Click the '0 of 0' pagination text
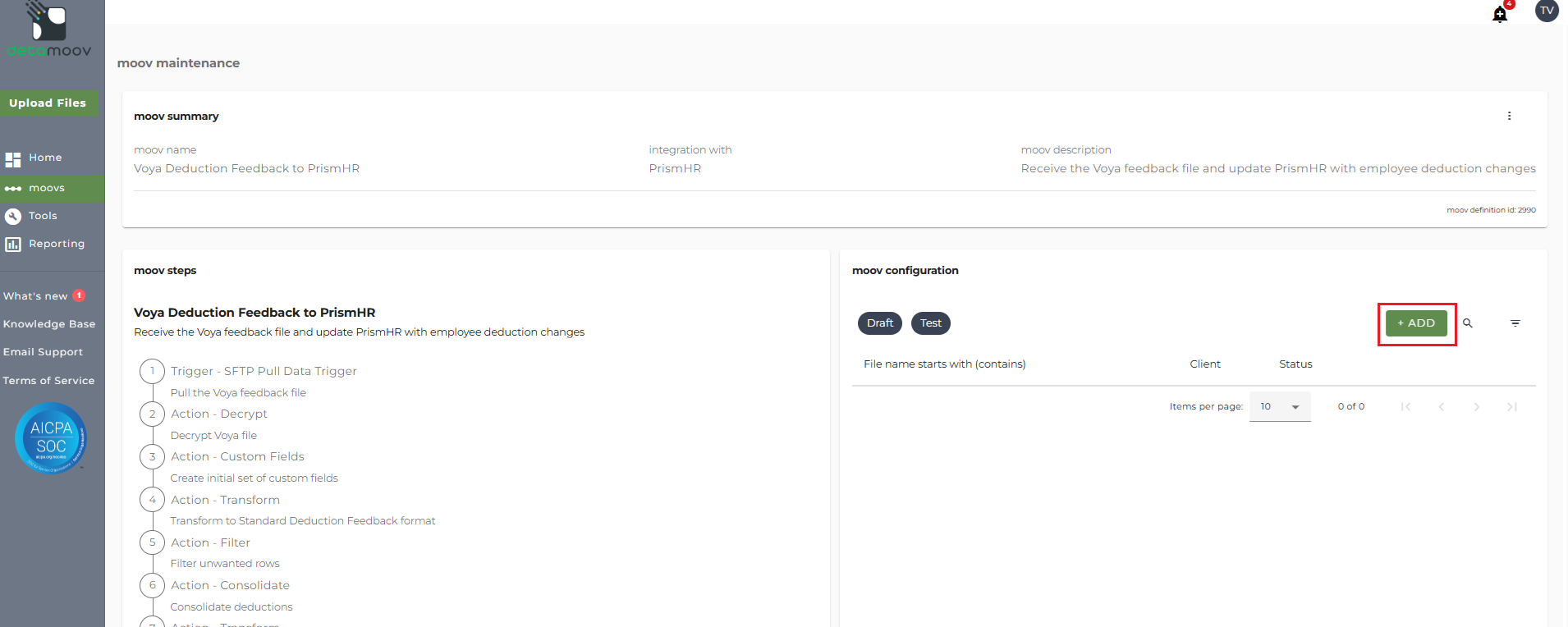 tap(1351, 407)
